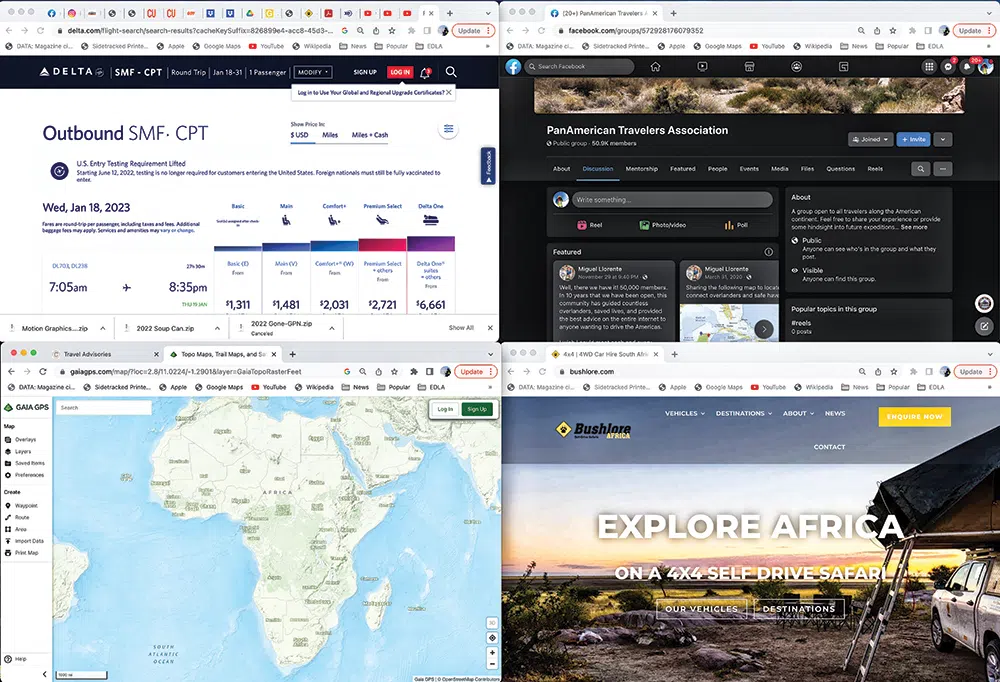The image size is (1000, 682).
Task: Open the Delta site search magnifier
Action: [x=451, y=72]
